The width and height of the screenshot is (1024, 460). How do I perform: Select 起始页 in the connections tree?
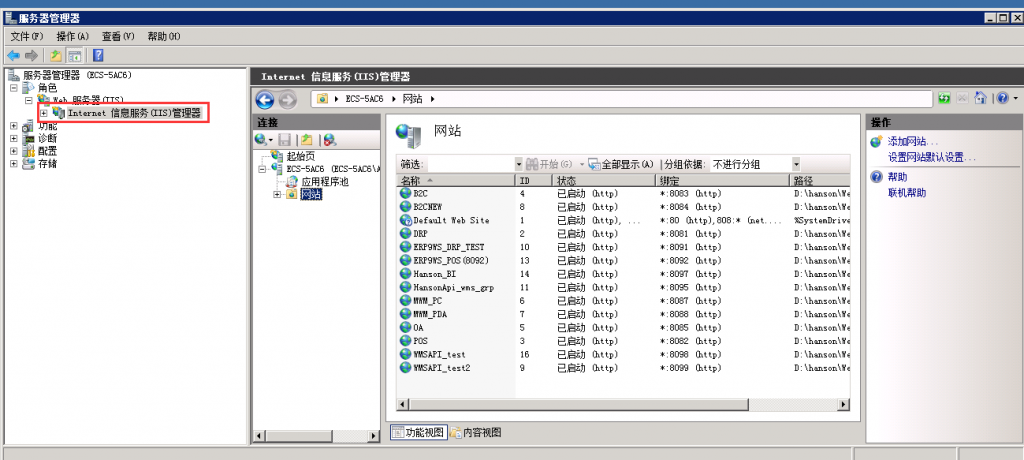click(x=300, y=156)
